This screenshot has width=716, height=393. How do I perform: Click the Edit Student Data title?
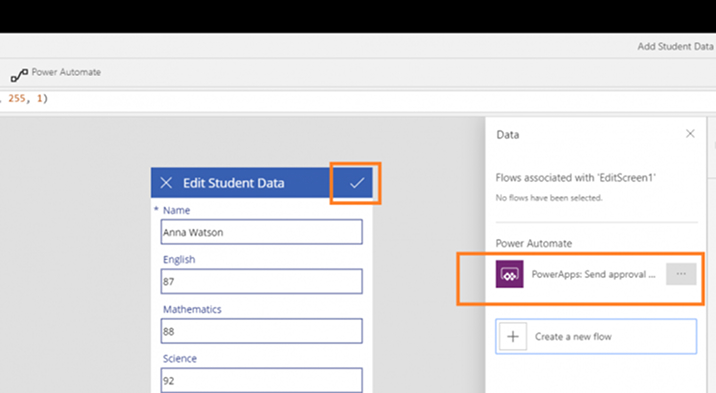point(234,183)
